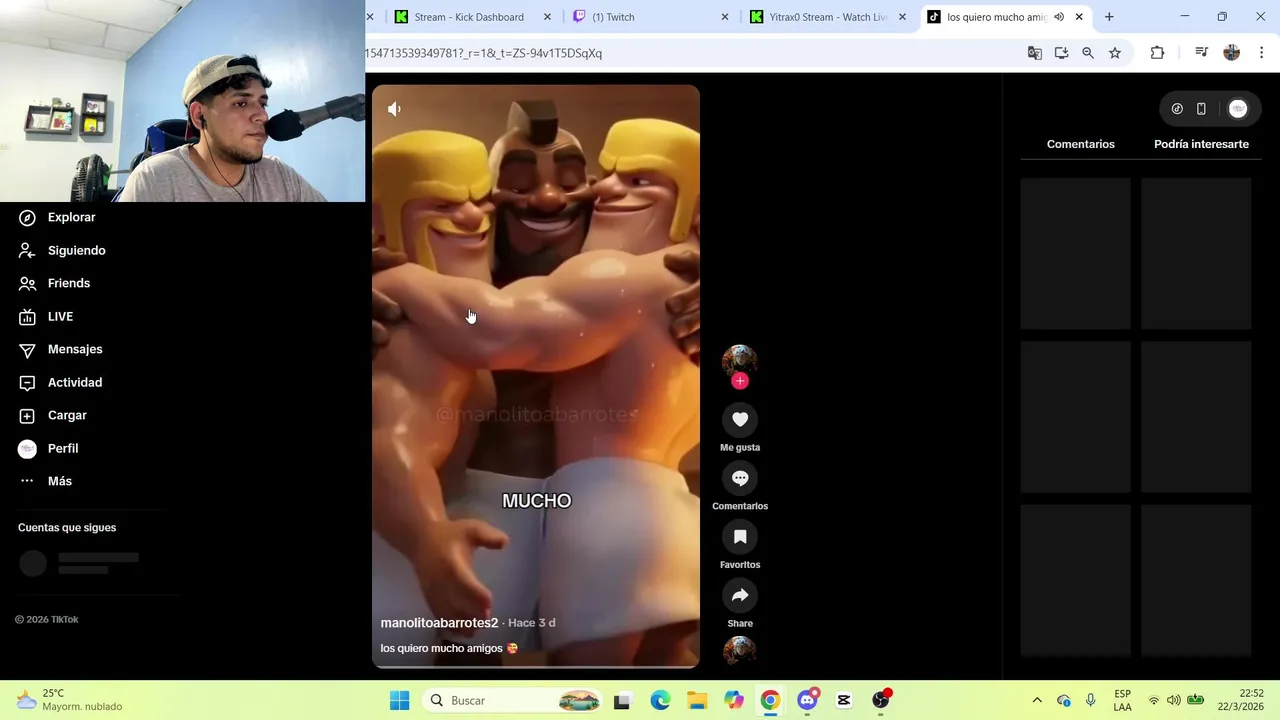The height and width of the screenshot is (720, 1280).
Task: Mute the TikTok tab audio indicator
Action: coord(1059,17)
